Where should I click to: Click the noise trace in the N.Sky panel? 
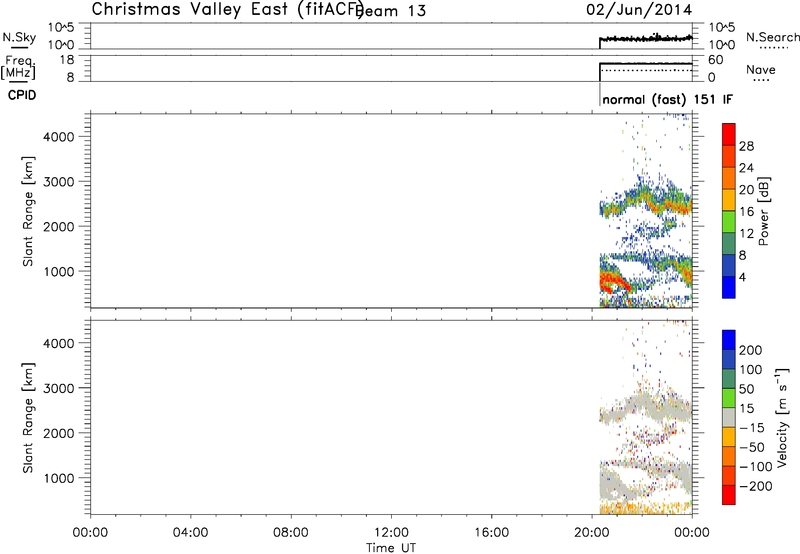[646, 38]
